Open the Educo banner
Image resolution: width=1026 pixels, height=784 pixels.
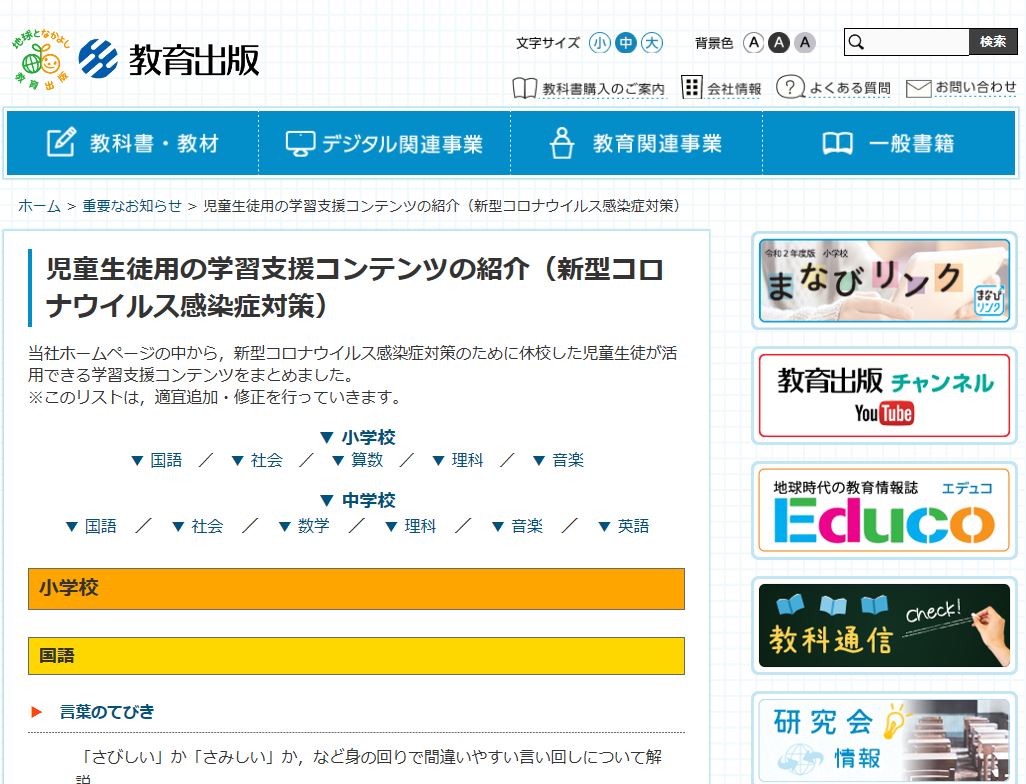(x=883, y=510)
